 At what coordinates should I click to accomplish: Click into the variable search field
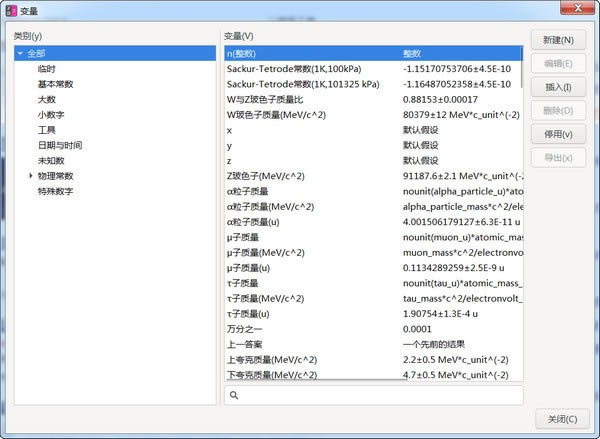click(374, 395)
